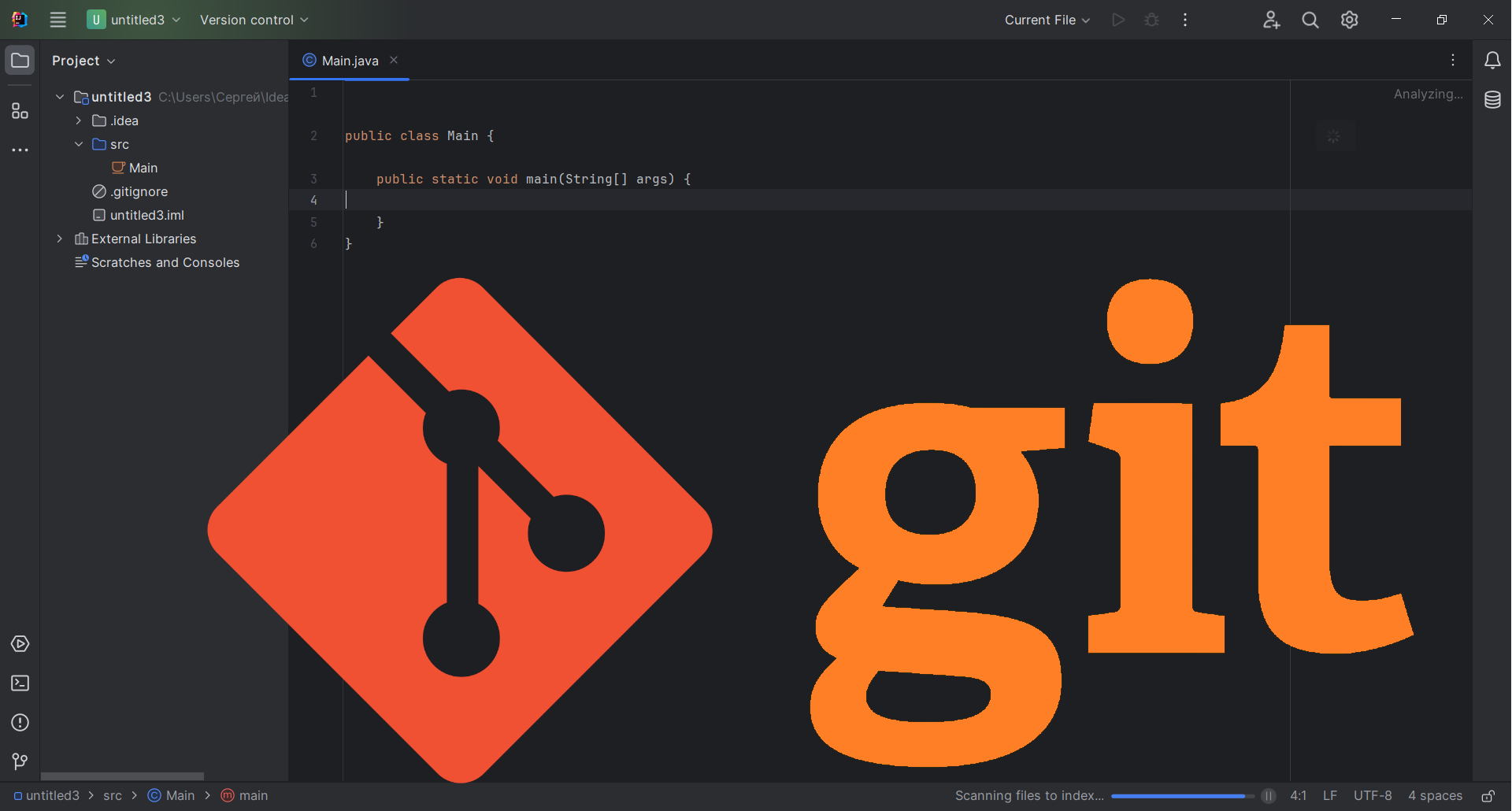Click the main method signature line
The image size is (1512, 811).
(x=533, y=179)
